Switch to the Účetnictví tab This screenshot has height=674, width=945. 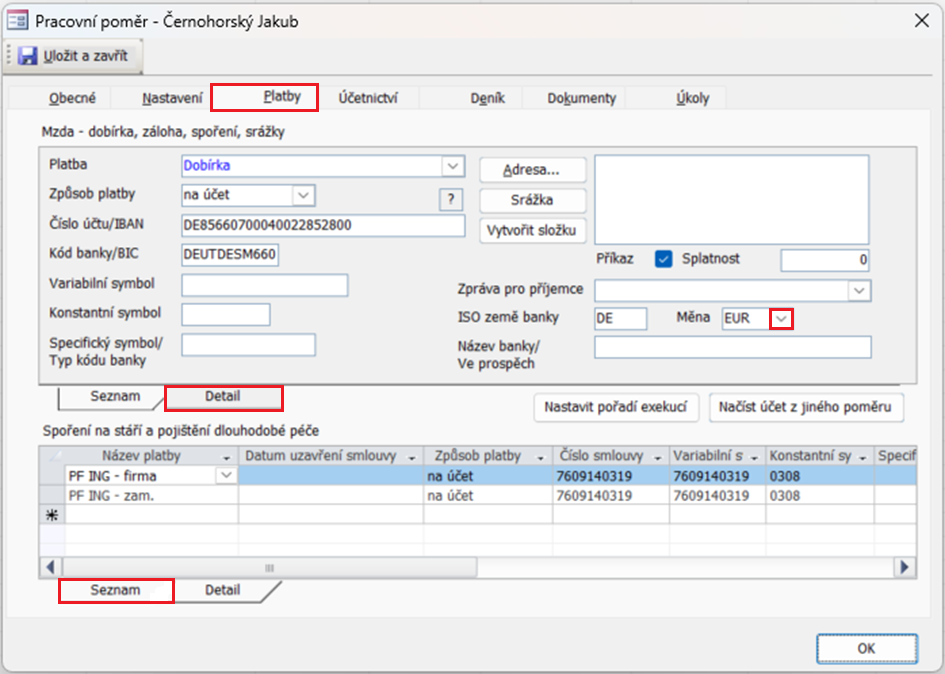[368, 98]
